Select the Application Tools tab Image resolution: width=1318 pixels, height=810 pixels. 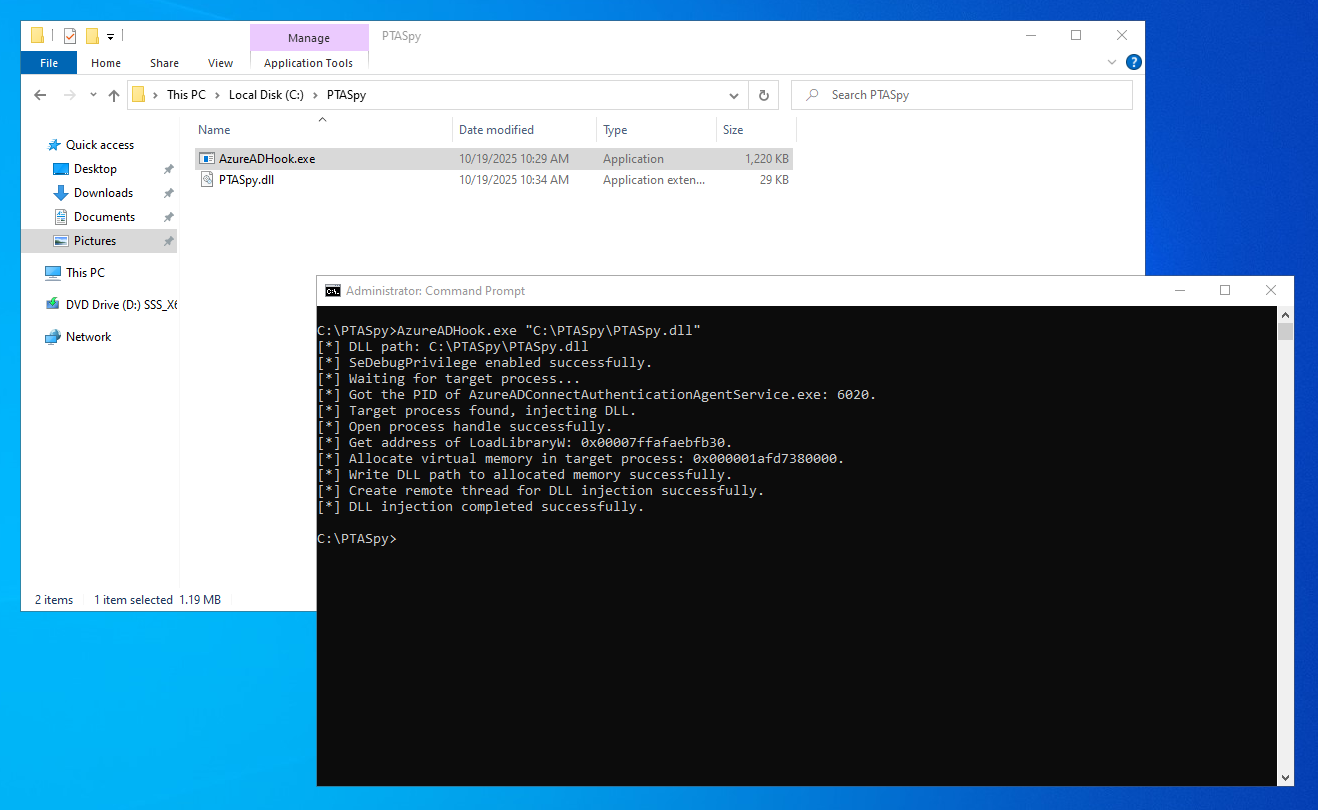pyautogui.click(x=308, y=63)
